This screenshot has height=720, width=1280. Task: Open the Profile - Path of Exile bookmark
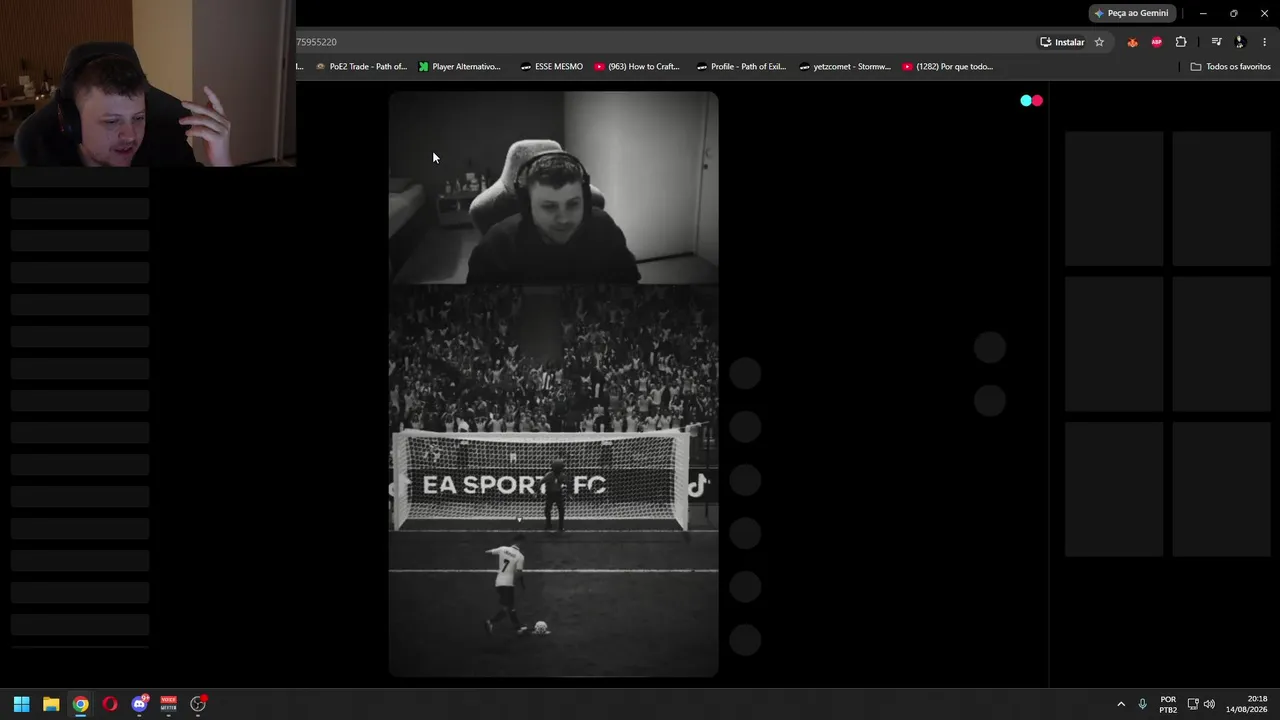tap(741, 67)
